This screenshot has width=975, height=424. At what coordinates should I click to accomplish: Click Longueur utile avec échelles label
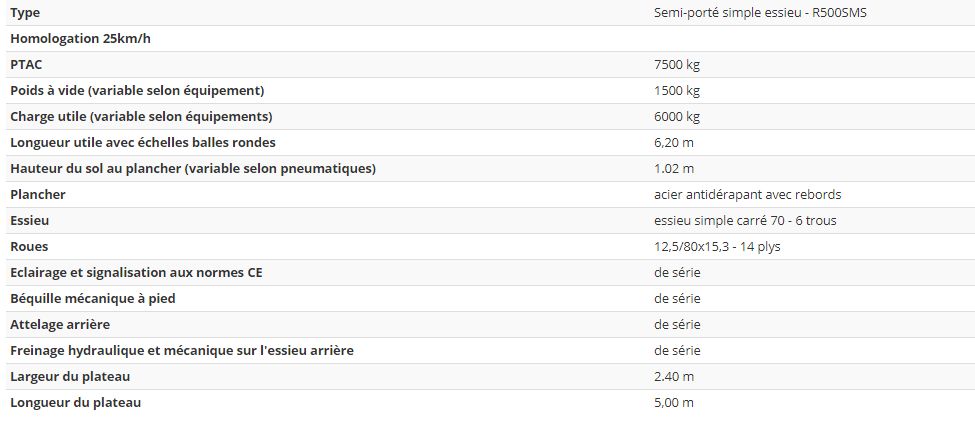[142, 143]
